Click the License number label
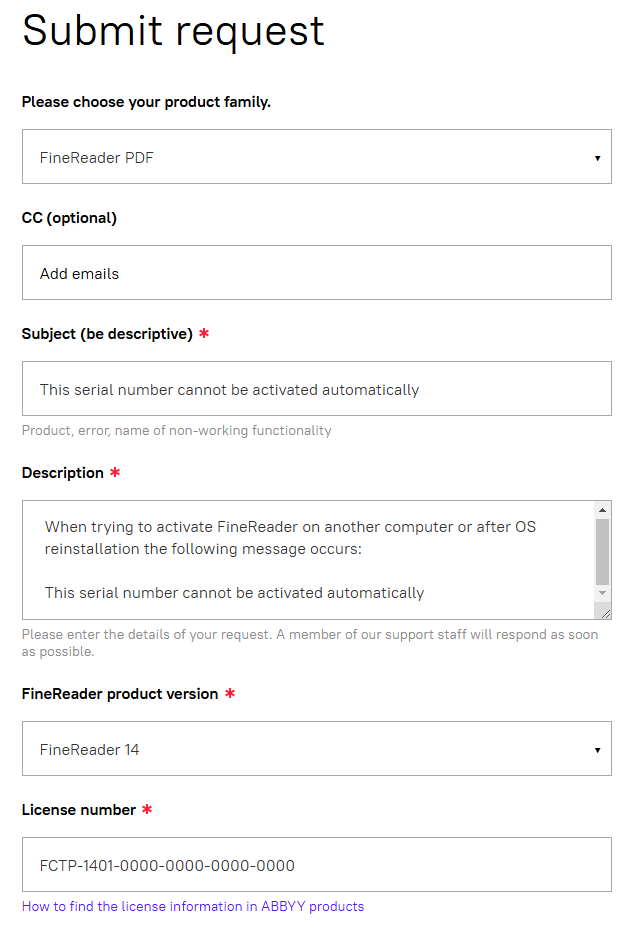 [x=79, y=810]
